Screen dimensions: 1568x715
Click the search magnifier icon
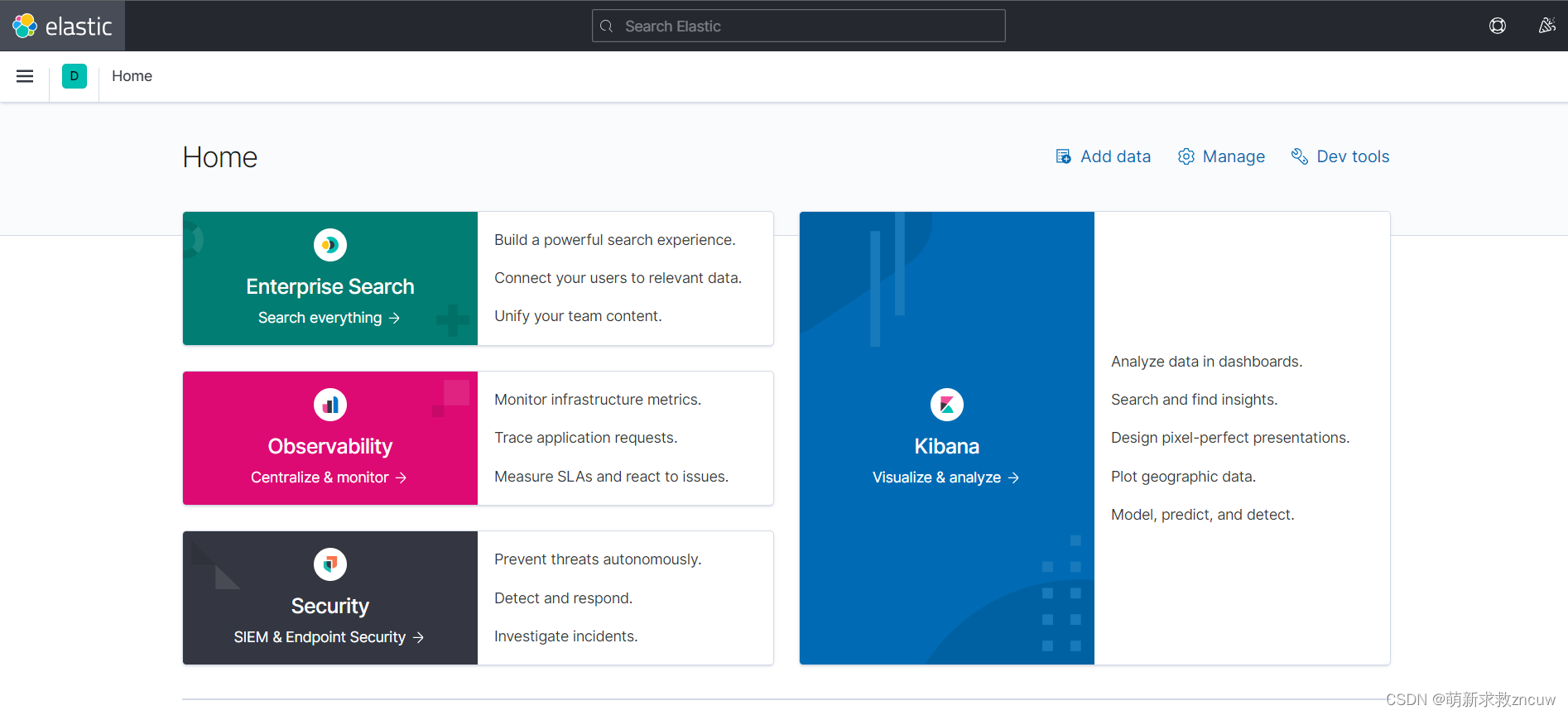point(607,26)
